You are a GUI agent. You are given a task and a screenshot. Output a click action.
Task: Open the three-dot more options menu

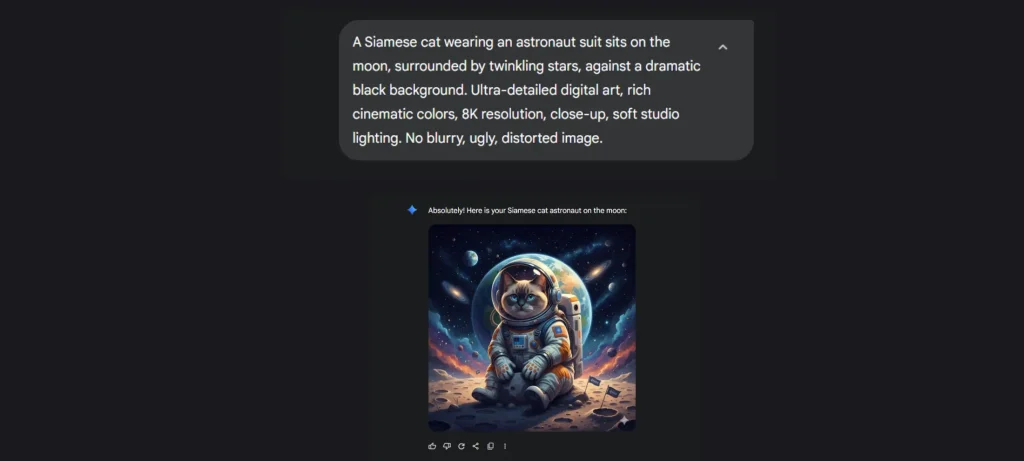[505, 446]
